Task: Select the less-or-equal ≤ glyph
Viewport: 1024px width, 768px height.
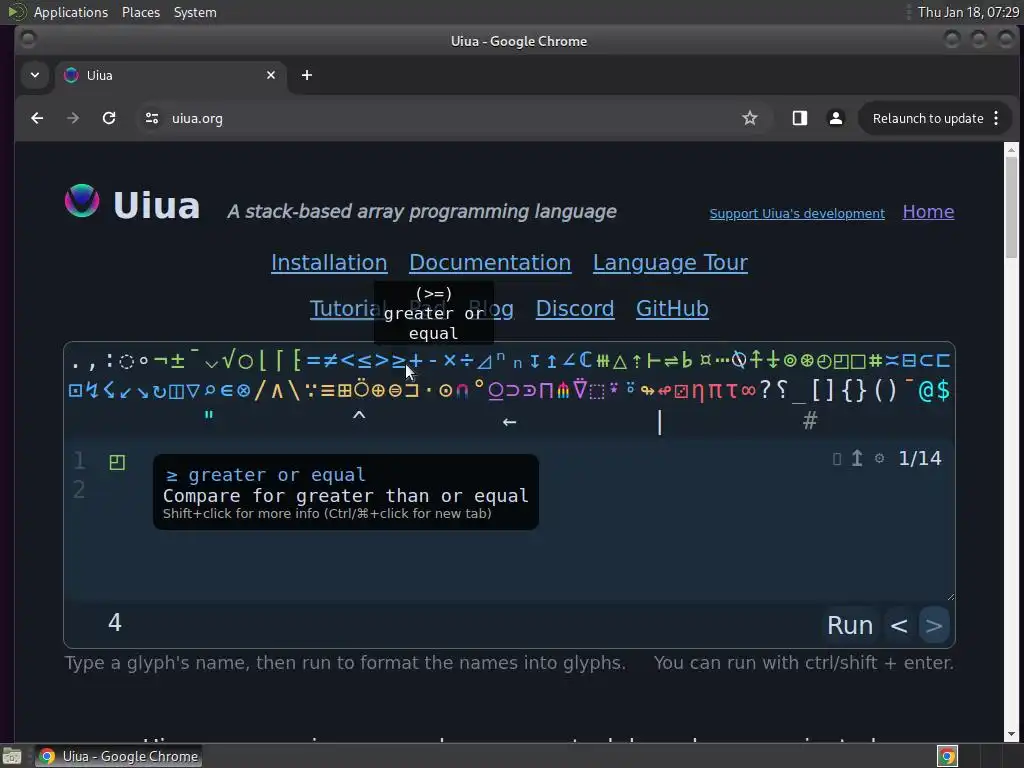Action: coord(364,360)
